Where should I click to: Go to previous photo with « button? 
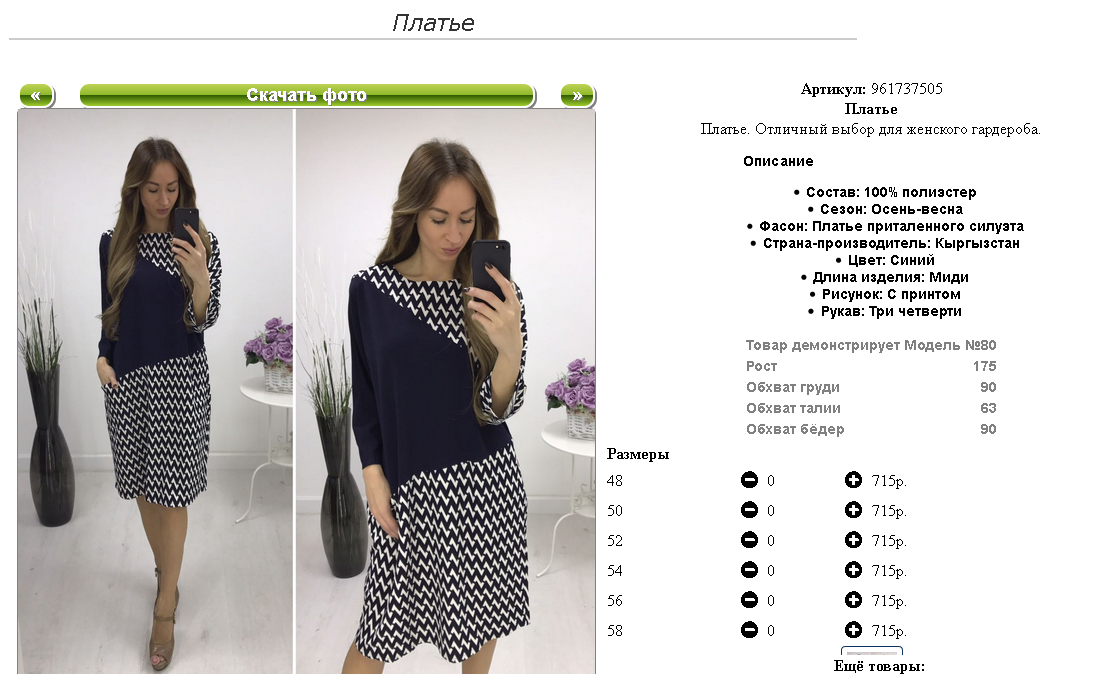(x=36, y=95)
